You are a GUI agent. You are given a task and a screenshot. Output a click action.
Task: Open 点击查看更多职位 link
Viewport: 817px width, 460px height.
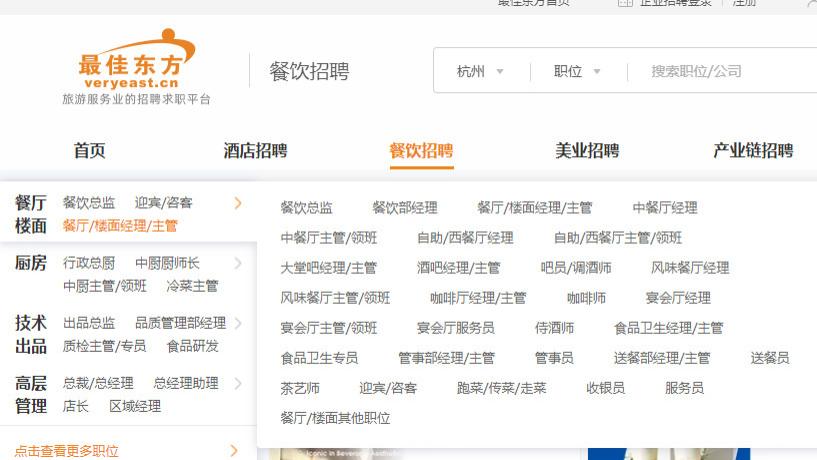pyautogui.click(x=67, y=451)
